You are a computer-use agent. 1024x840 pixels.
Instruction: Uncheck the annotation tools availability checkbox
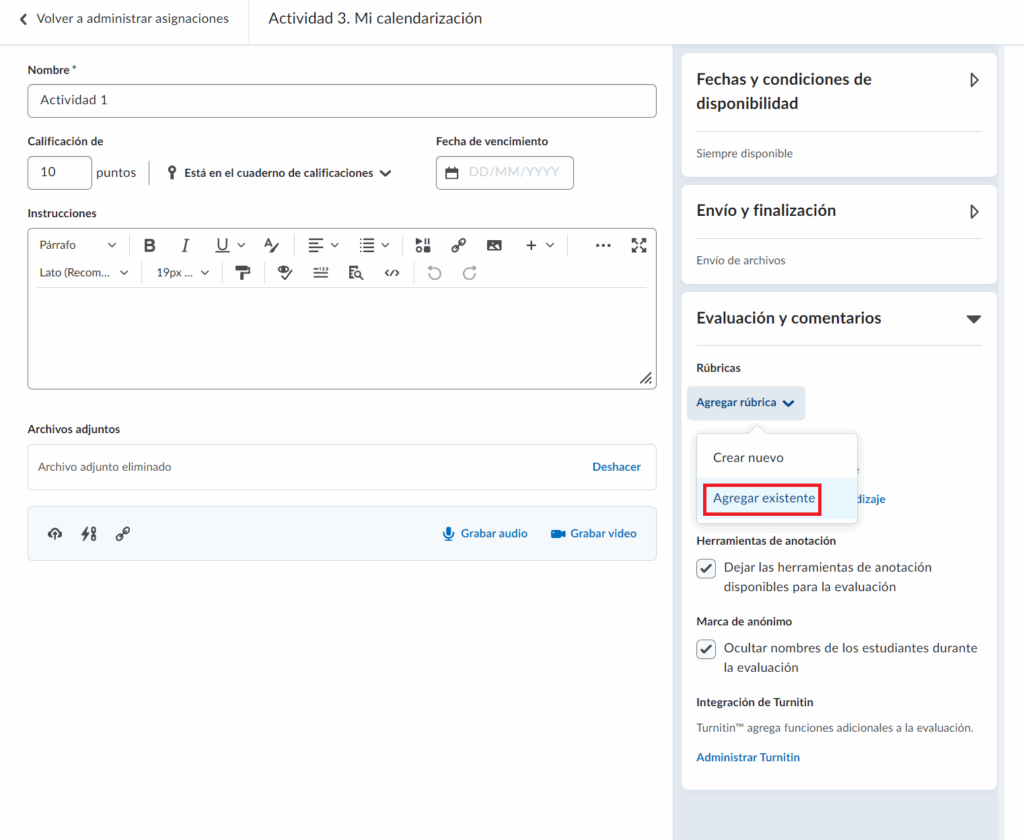[x=706, y=568]
